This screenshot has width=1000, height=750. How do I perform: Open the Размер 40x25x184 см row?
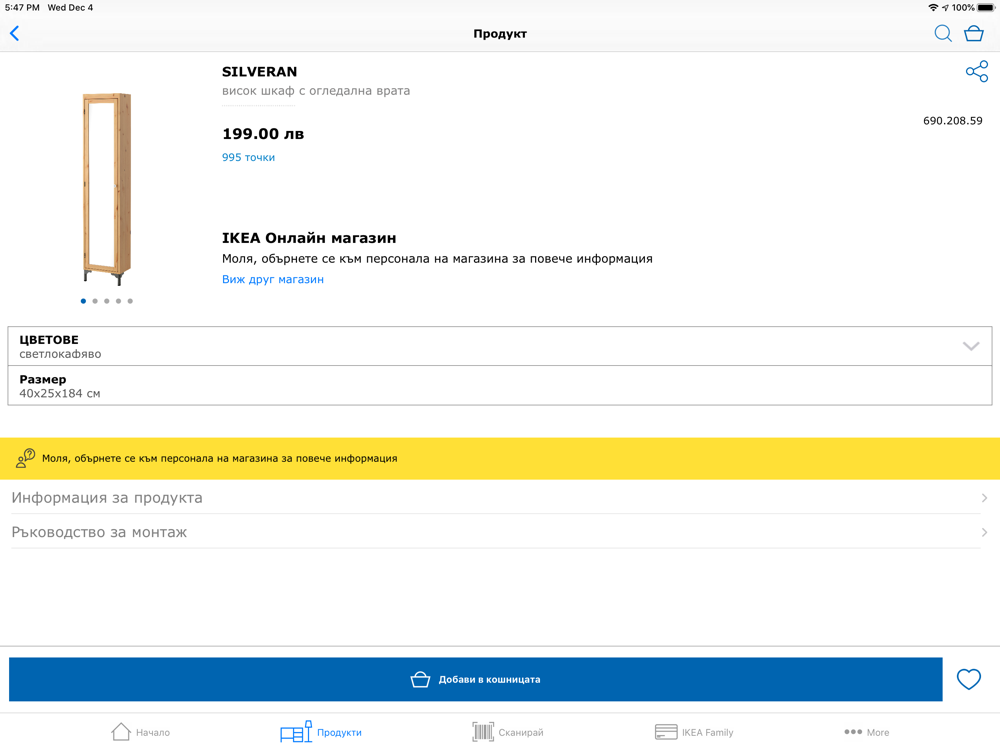[x=500, y=386]
